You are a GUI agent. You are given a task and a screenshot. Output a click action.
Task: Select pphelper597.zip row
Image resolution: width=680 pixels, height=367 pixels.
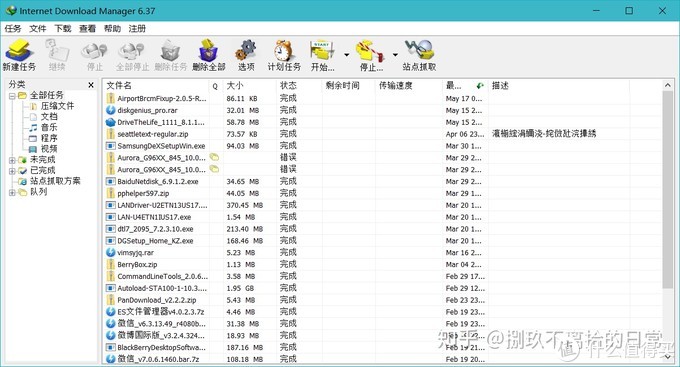[x=383, y=193]
